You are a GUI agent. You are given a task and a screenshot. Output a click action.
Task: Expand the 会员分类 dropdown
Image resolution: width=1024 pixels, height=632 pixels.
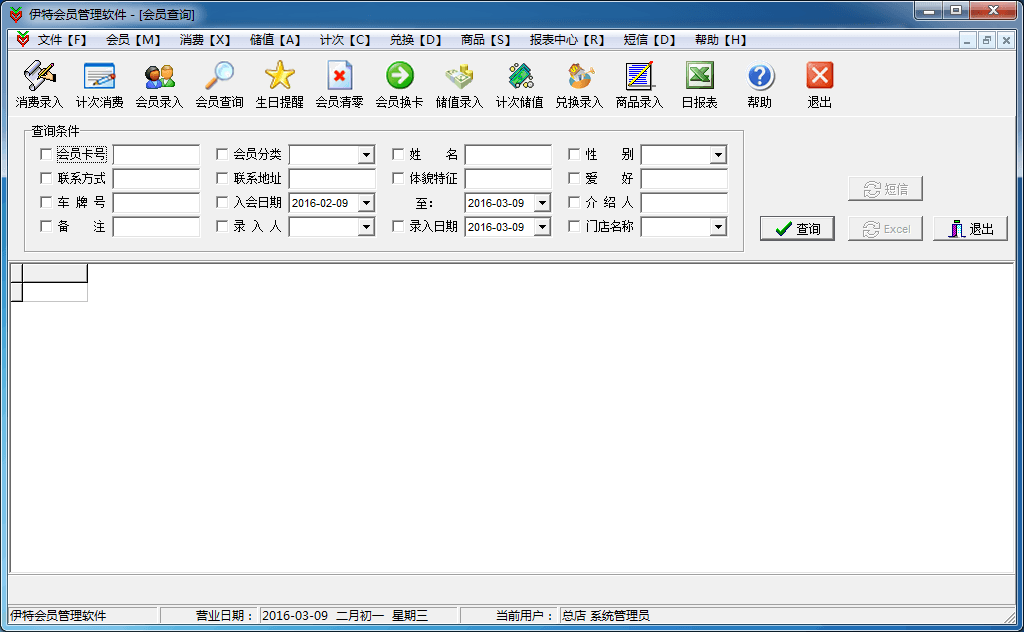click(366, 155)
